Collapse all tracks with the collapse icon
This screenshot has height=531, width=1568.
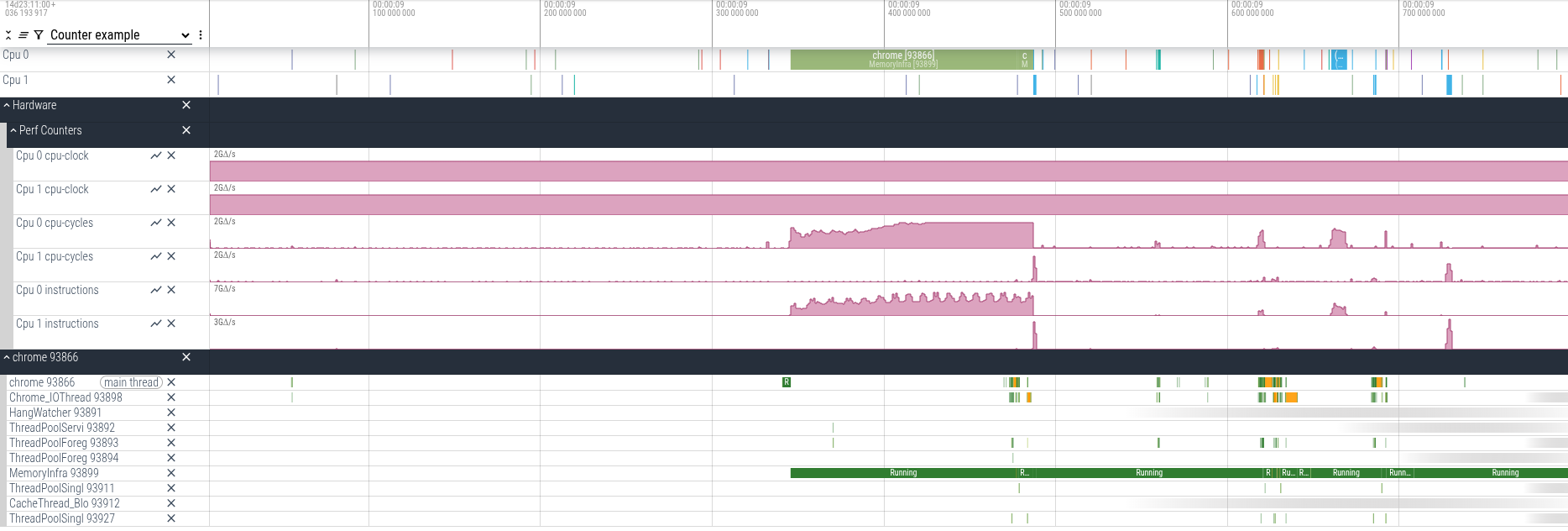[x=8, y=35]
